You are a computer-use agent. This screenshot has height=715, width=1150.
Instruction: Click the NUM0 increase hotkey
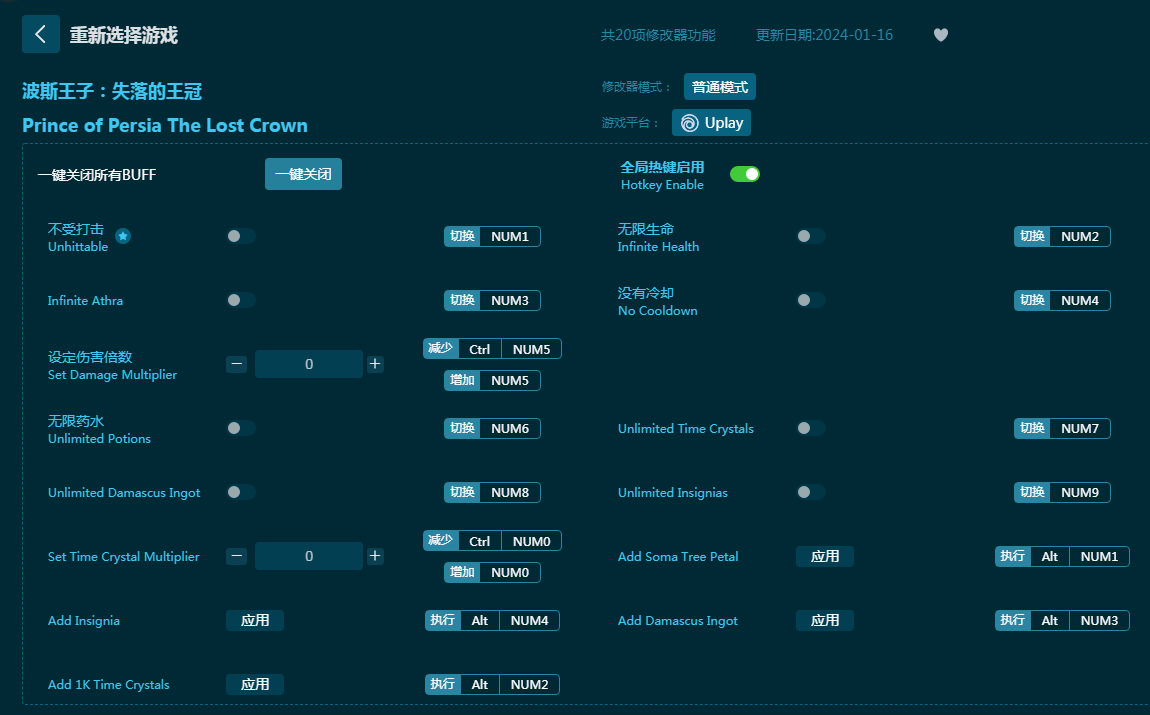tap(492, 572)
